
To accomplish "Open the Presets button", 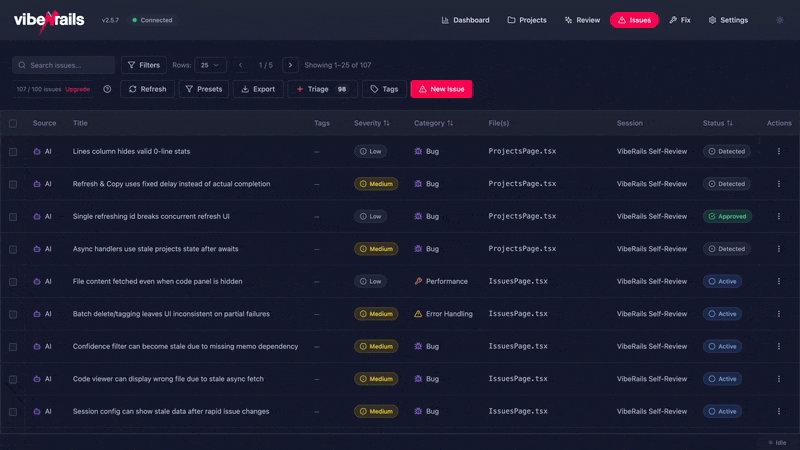I will coord(204,89).
